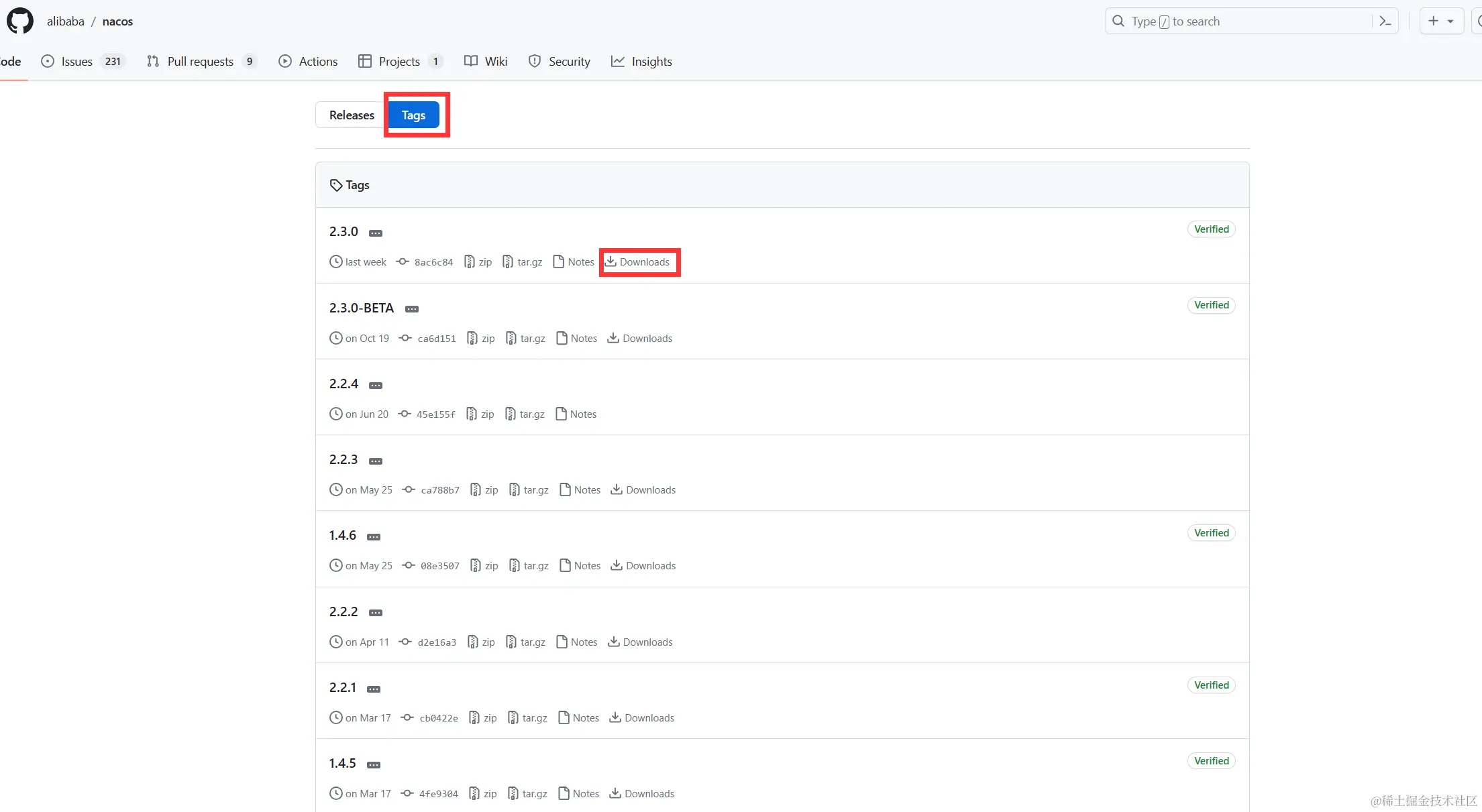Download tar.gz for tag 2.2.3
This screenshot has width=1482, height=812.
coord(529,490)
